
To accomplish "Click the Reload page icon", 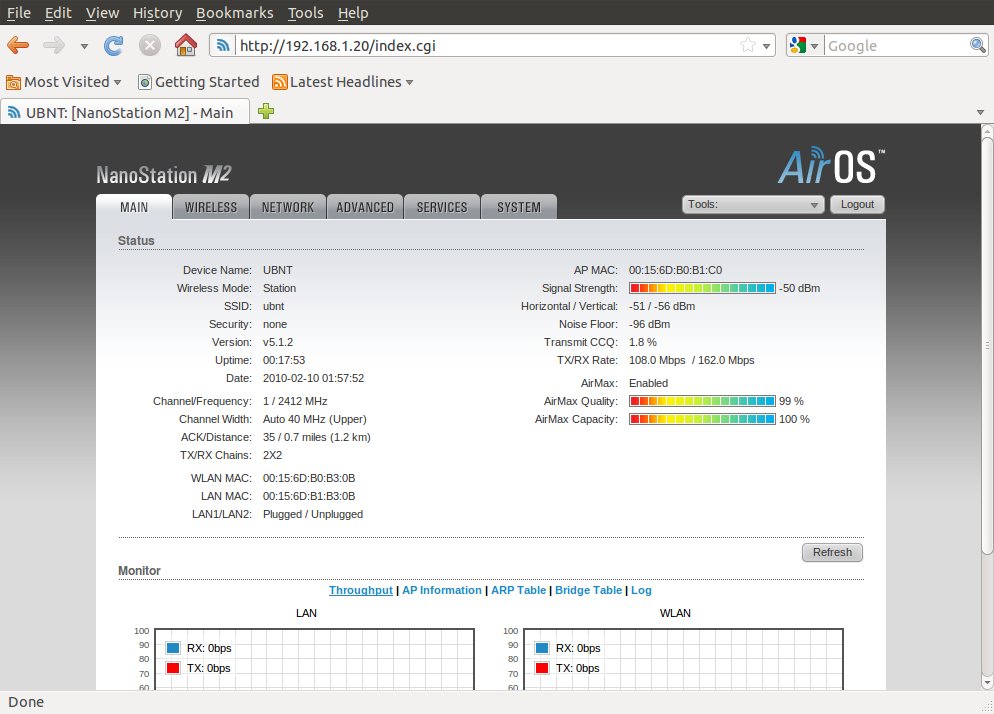I will 114,45.
